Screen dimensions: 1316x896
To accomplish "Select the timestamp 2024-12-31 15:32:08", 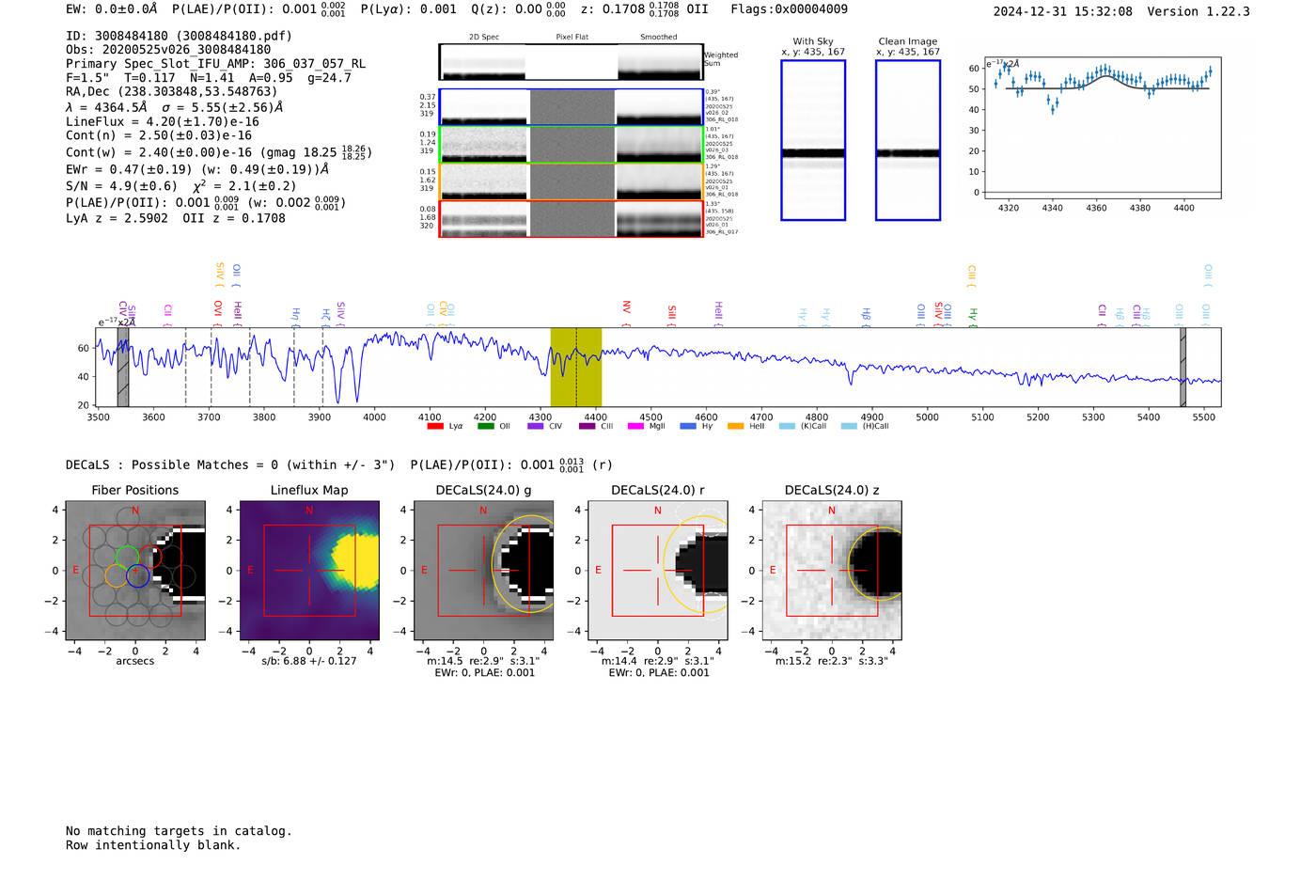I will pyautogui.click(x=1063, y=11).
